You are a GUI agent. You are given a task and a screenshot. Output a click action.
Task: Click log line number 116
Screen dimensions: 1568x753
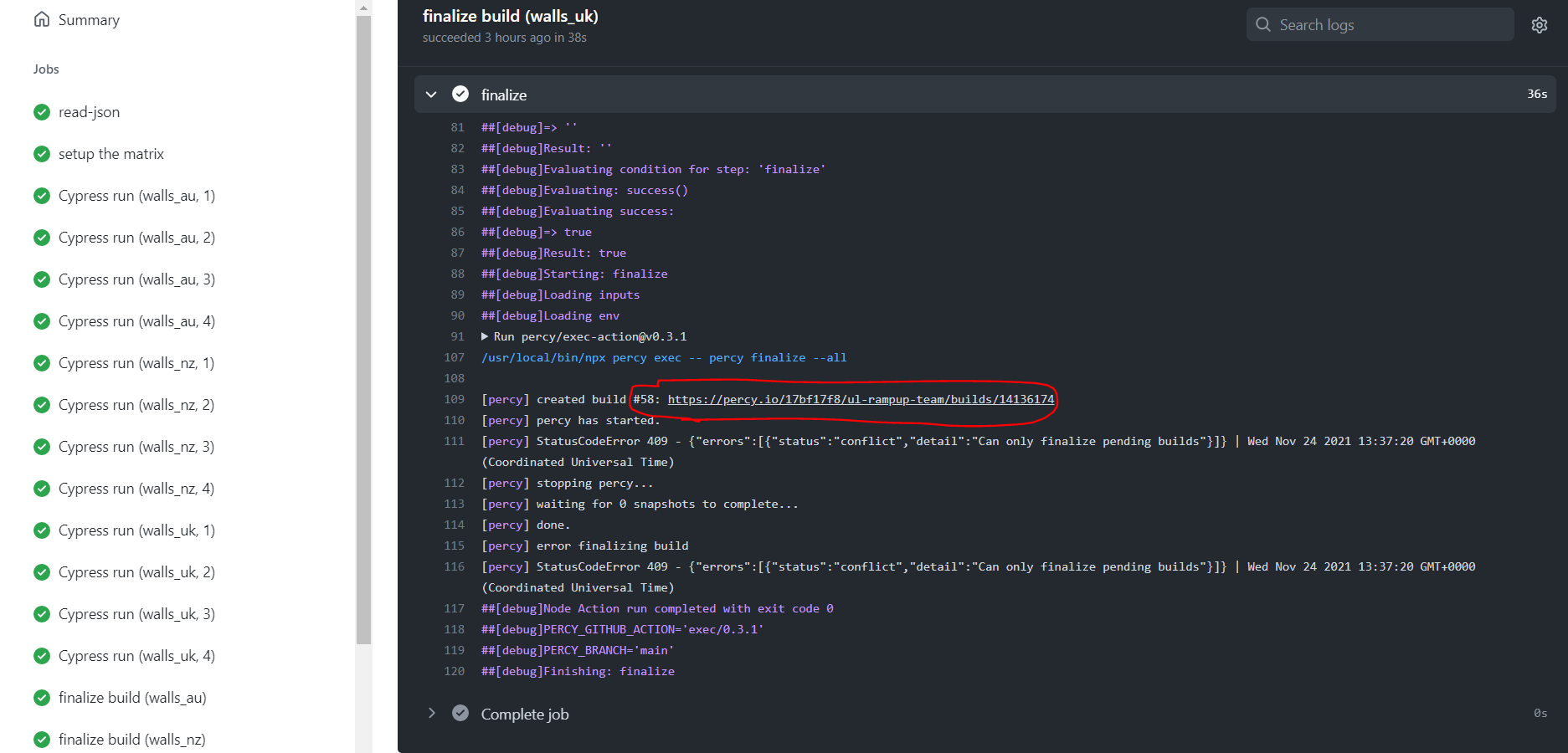coord(454,566)
